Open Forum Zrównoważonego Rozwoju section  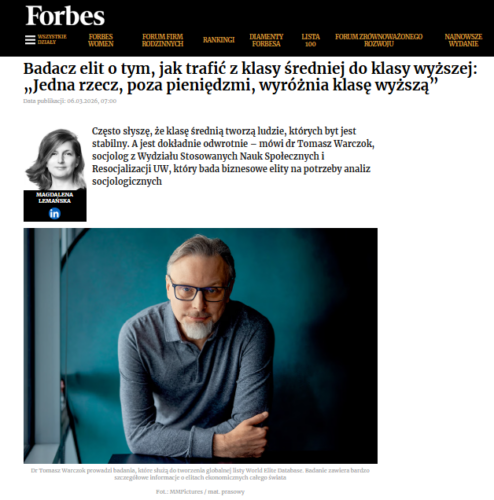[379, 40]
